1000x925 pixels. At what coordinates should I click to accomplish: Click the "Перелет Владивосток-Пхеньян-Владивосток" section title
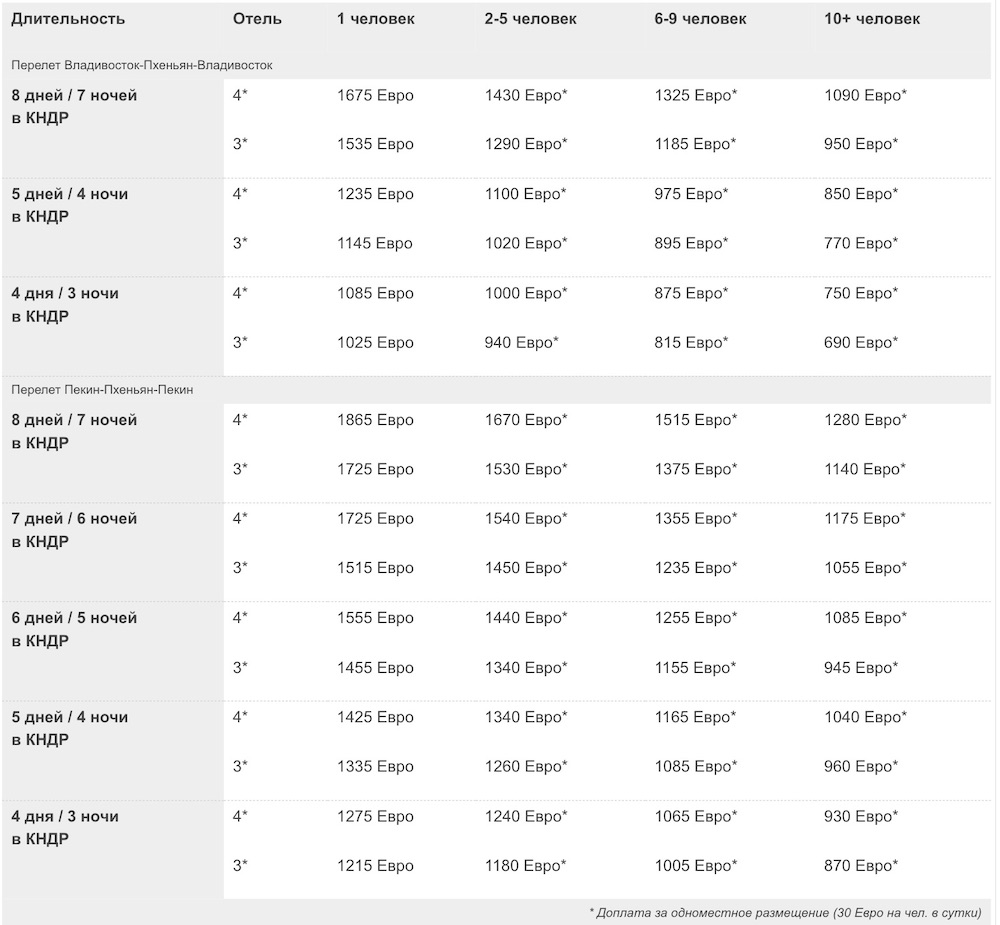point(142,65)
